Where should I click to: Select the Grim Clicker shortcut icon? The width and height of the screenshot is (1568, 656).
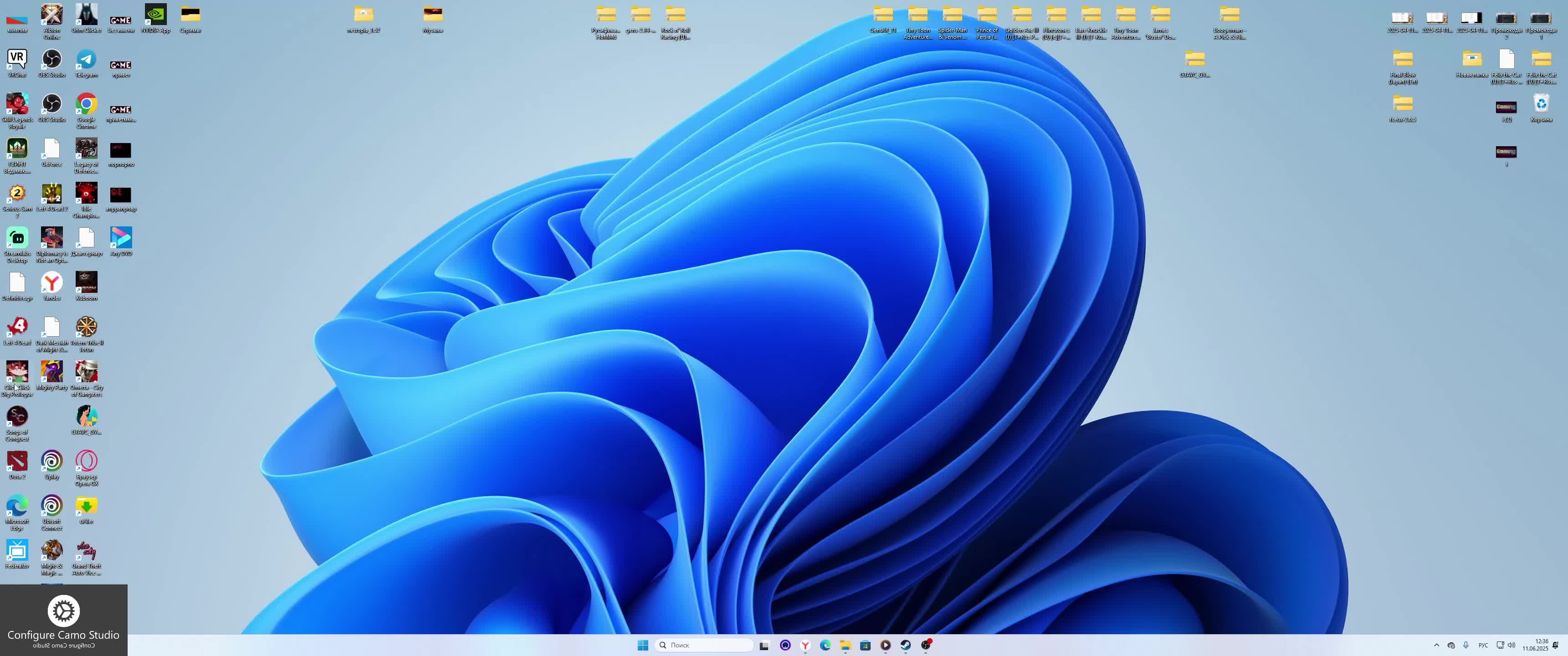coord(87,18)
